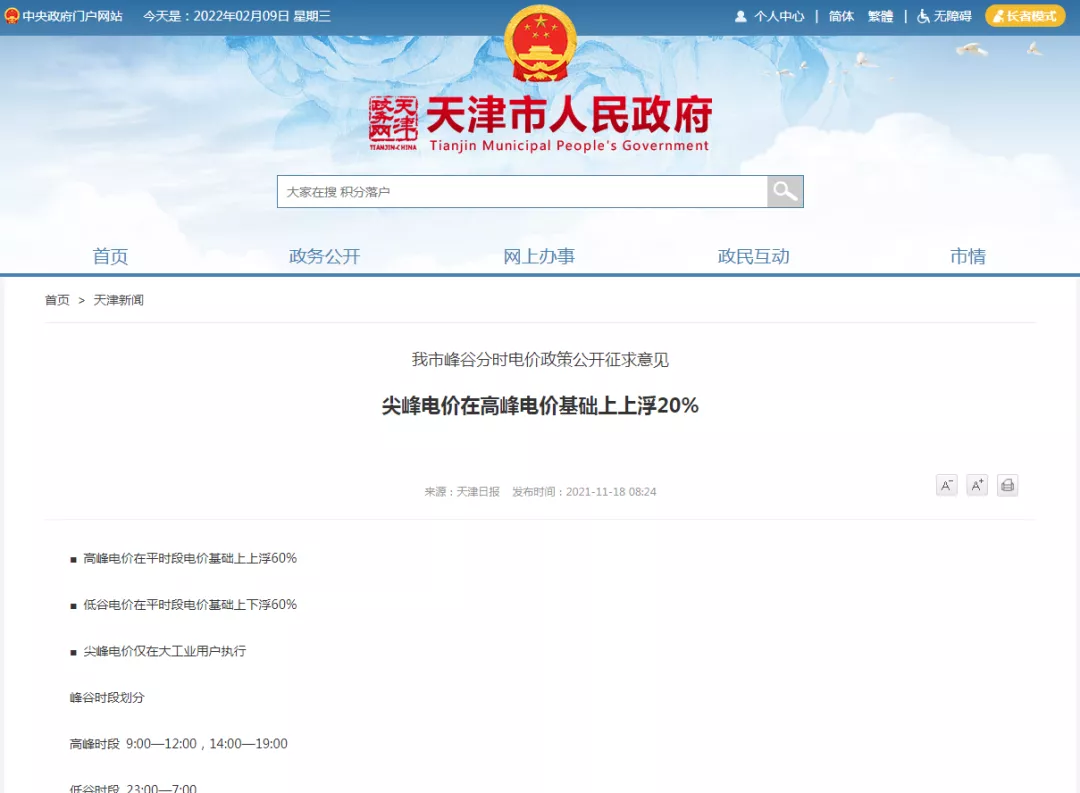This screenshot has height=793, width=1080.
Task: Open the 网上办事 navigation tab
Action: pos(539,256)
